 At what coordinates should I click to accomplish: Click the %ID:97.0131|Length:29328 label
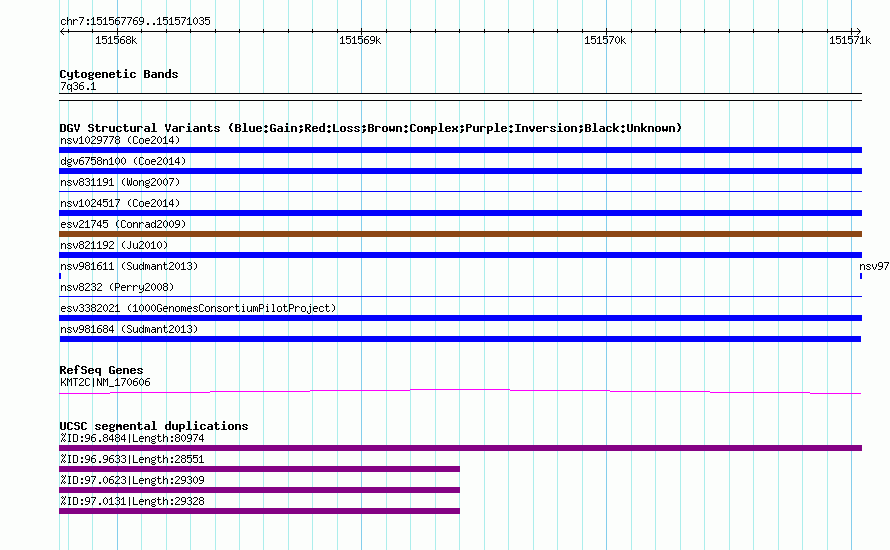[132, 501]
